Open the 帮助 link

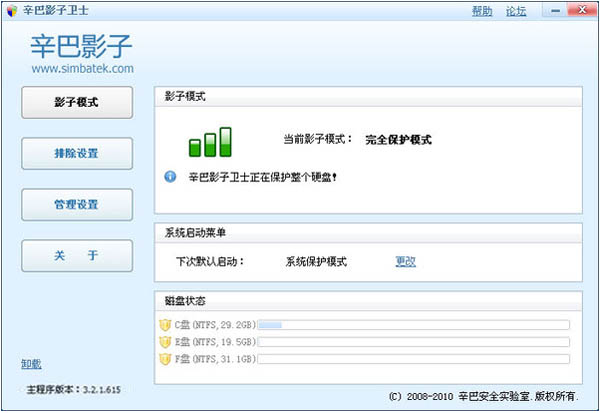482,11
